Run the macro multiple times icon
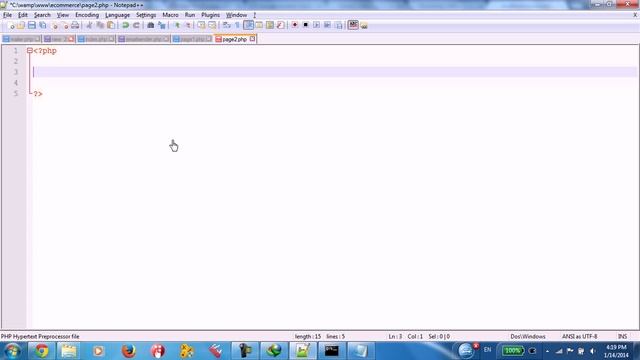 [327, 25]
